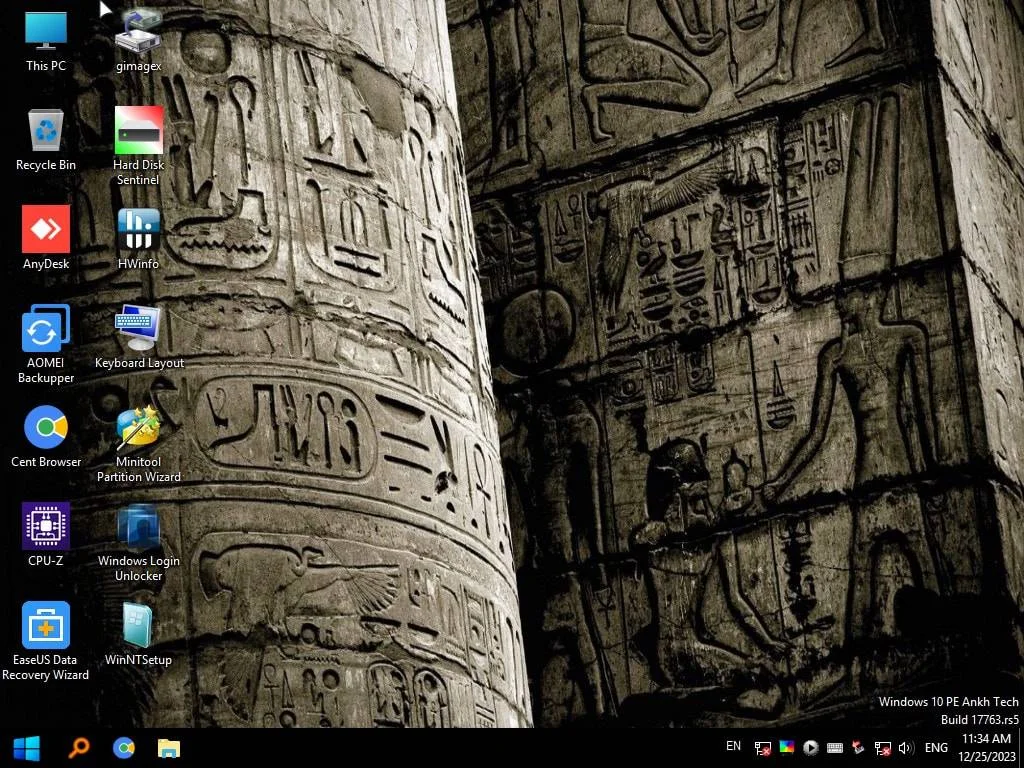Viewport: 1024px width, 768px height.
Task: Open the rainbow color display tray icon
Action: point(787,748)
